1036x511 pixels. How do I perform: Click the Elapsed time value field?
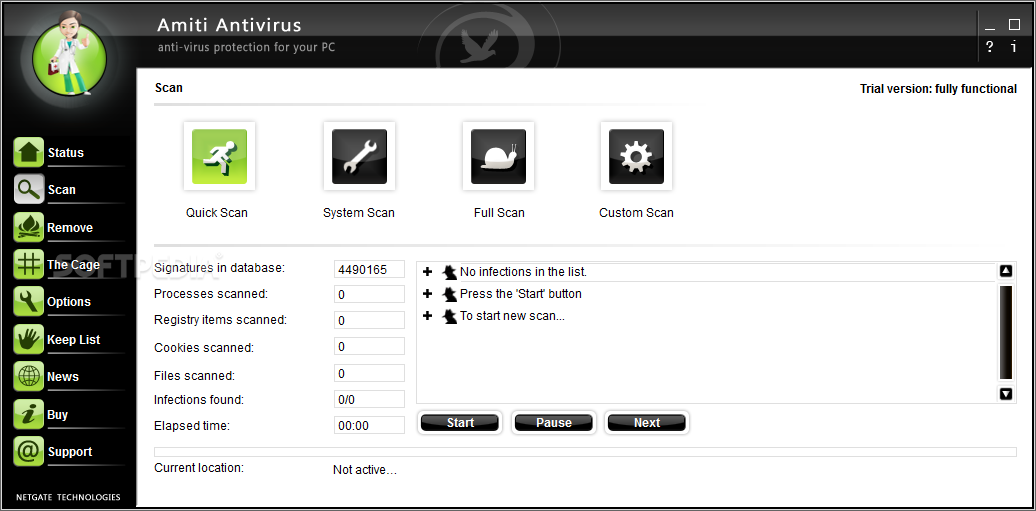[369, 426]
